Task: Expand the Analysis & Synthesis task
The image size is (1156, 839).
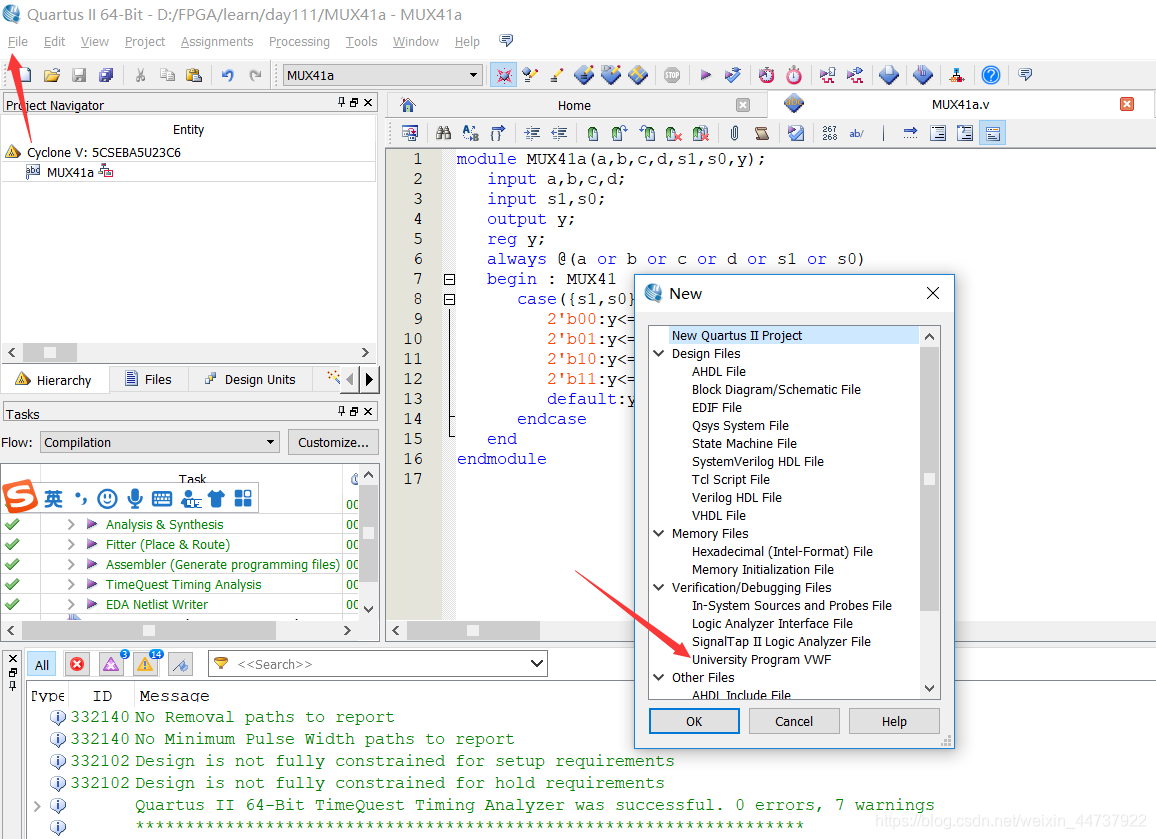Action: tap(71, 524)
